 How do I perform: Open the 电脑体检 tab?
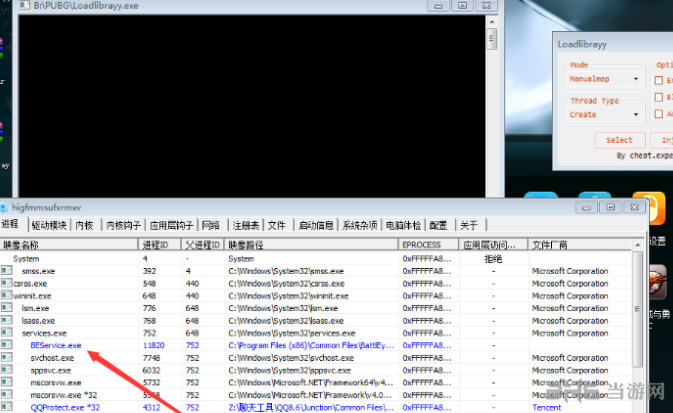click(403, 225)
